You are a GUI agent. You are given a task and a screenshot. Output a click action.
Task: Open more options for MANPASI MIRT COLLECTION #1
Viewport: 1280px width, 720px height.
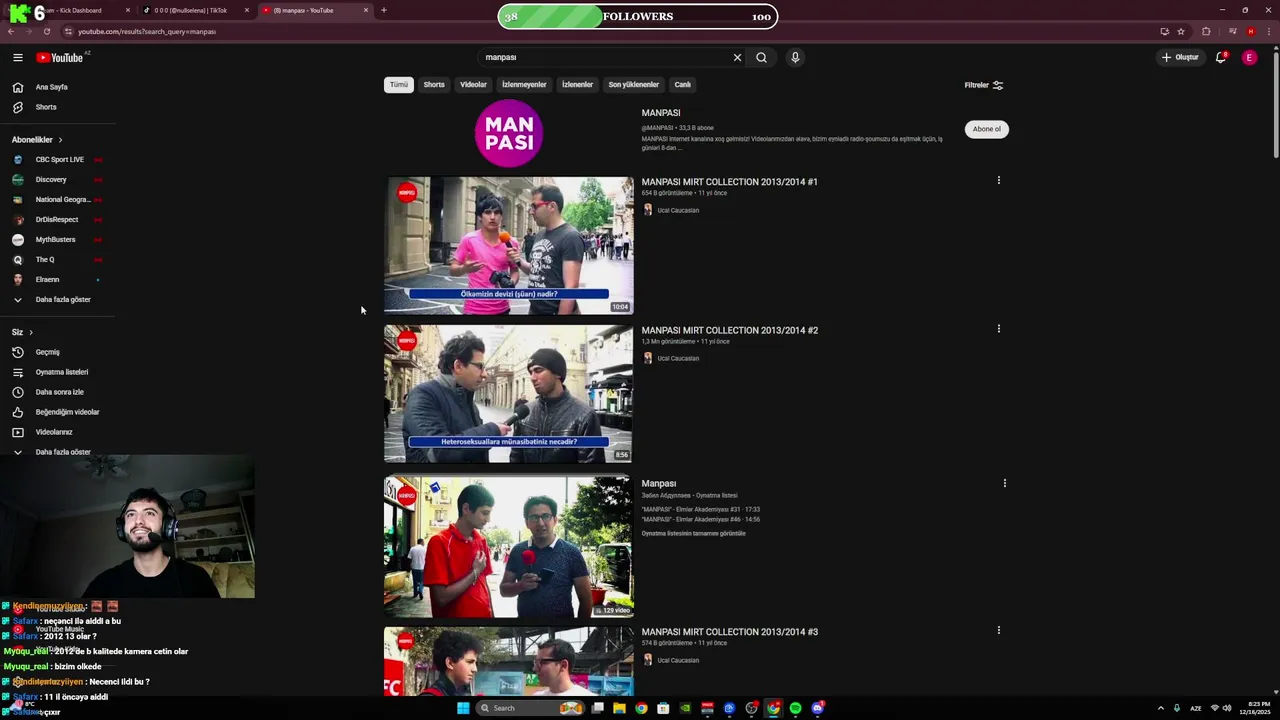[x=998, y=180]
